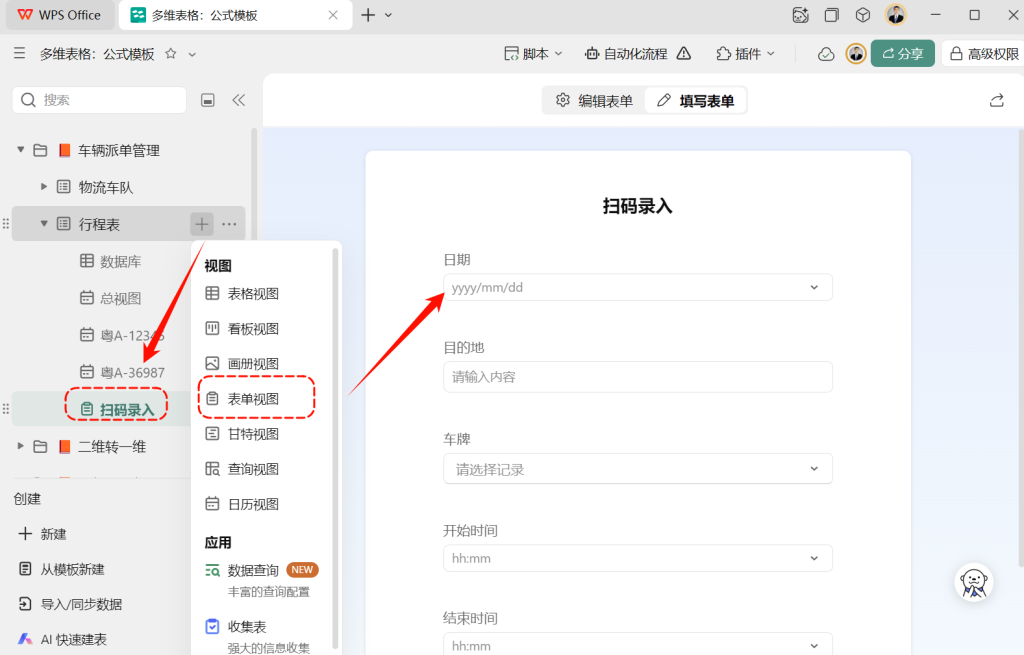Screen dimensions: 1024x655
Task: Click the share arrow icon above the form
Action: tap(997, 101)
